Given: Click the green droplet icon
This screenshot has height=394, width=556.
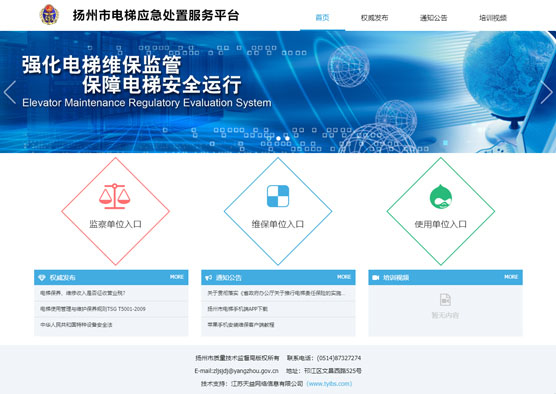Looking at the screenshot, I should coord(441,196).
